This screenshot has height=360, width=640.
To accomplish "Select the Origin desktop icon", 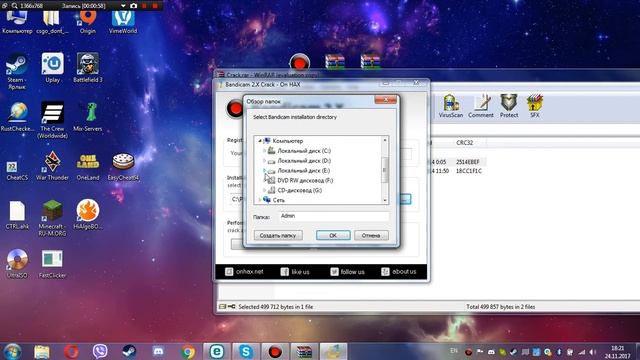I will [x=88, y=21].
